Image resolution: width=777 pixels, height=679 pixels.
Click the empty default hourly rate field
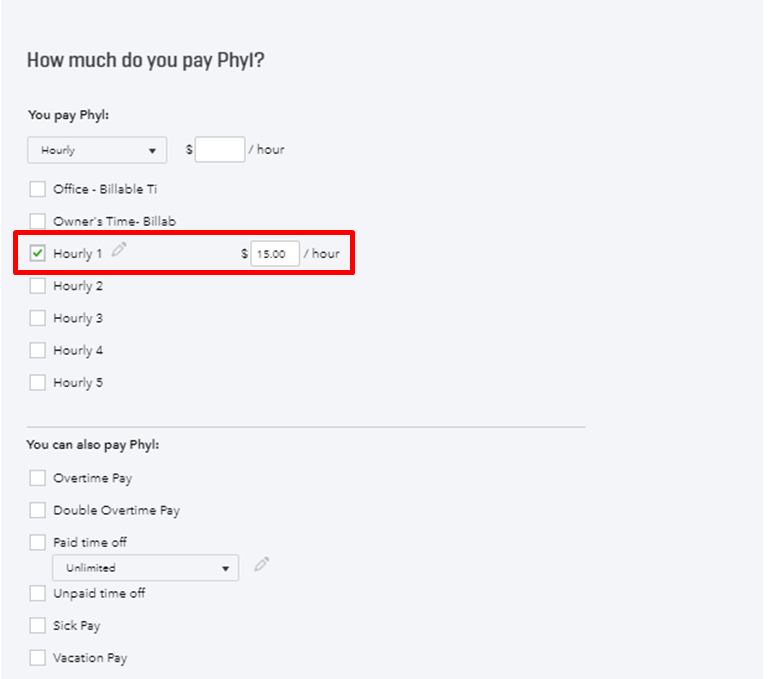click(x=220, y=150)
